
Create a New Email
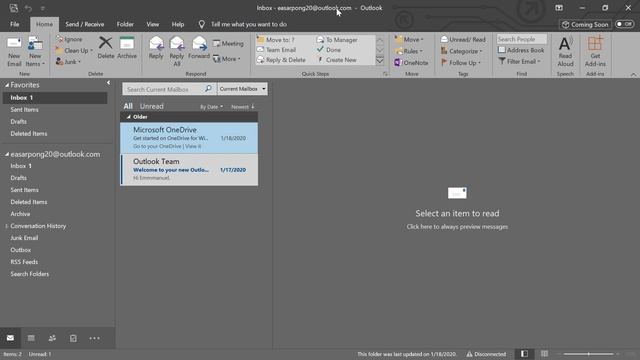[x=14, y=52]
